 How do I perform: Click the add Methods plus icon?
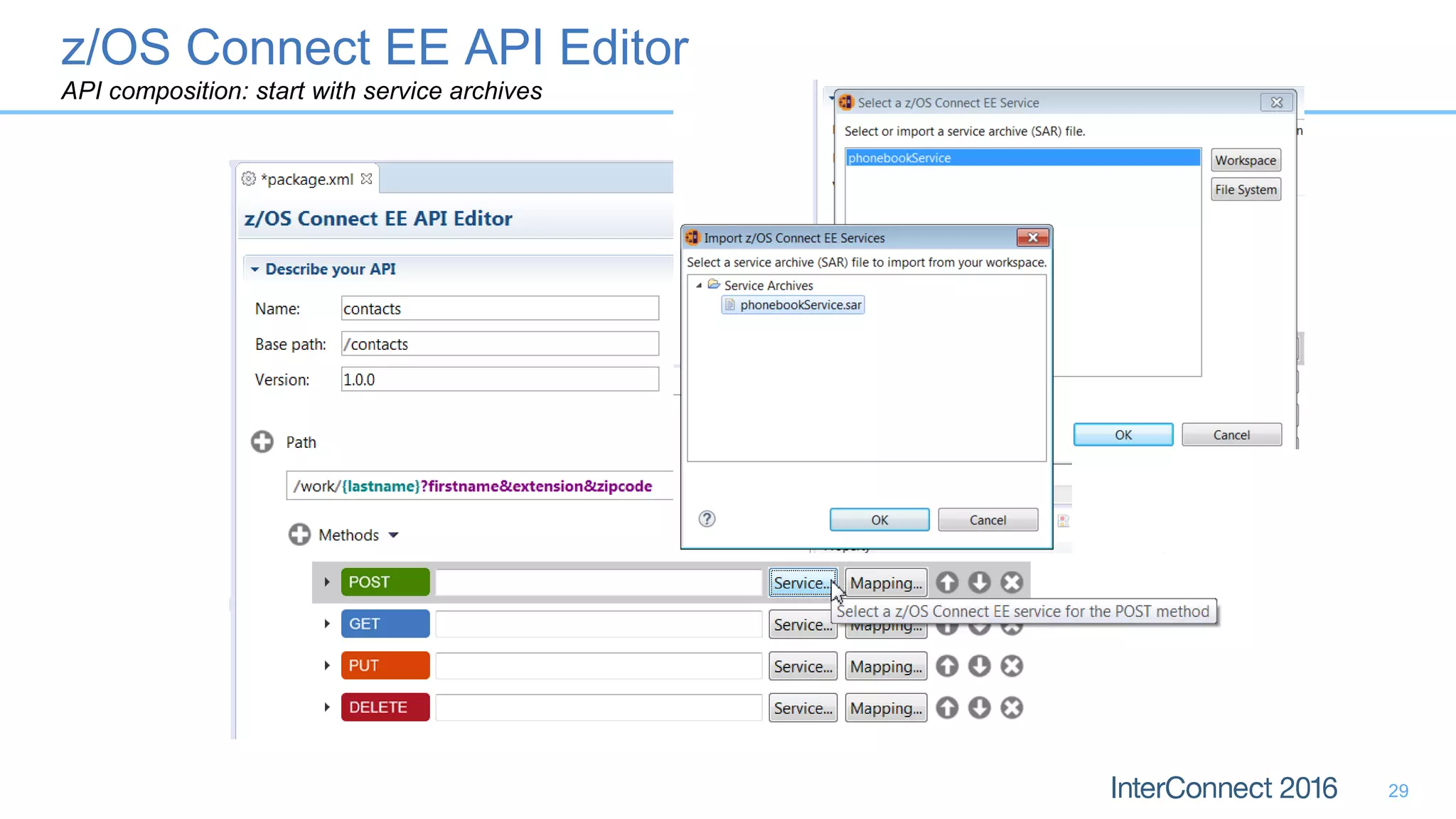(299, 535)
